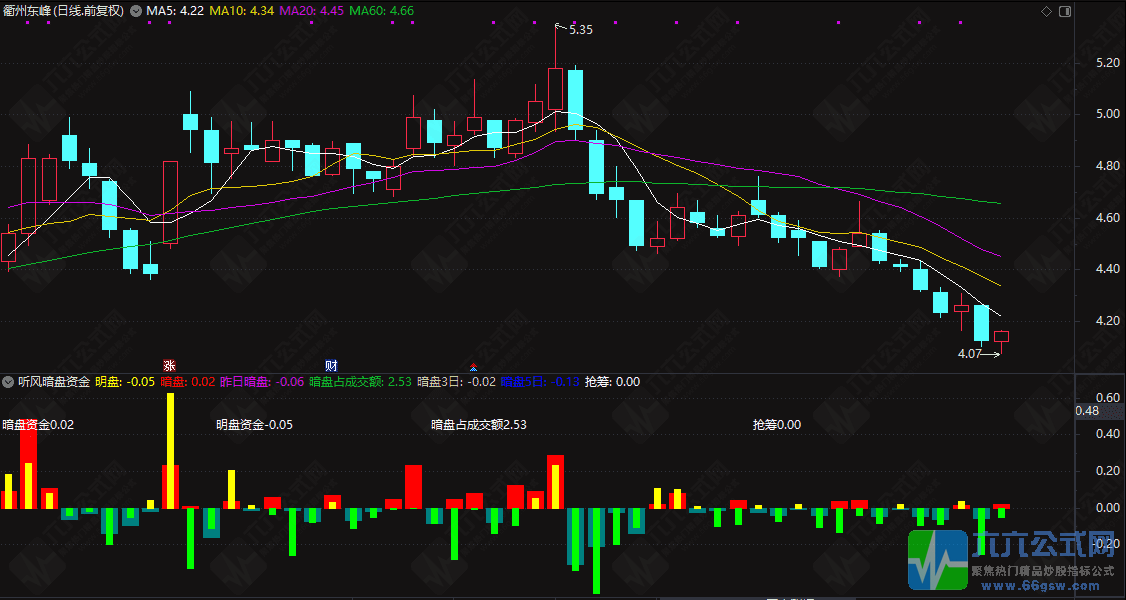Click the red-blue double arrow marker

[473, 365]
